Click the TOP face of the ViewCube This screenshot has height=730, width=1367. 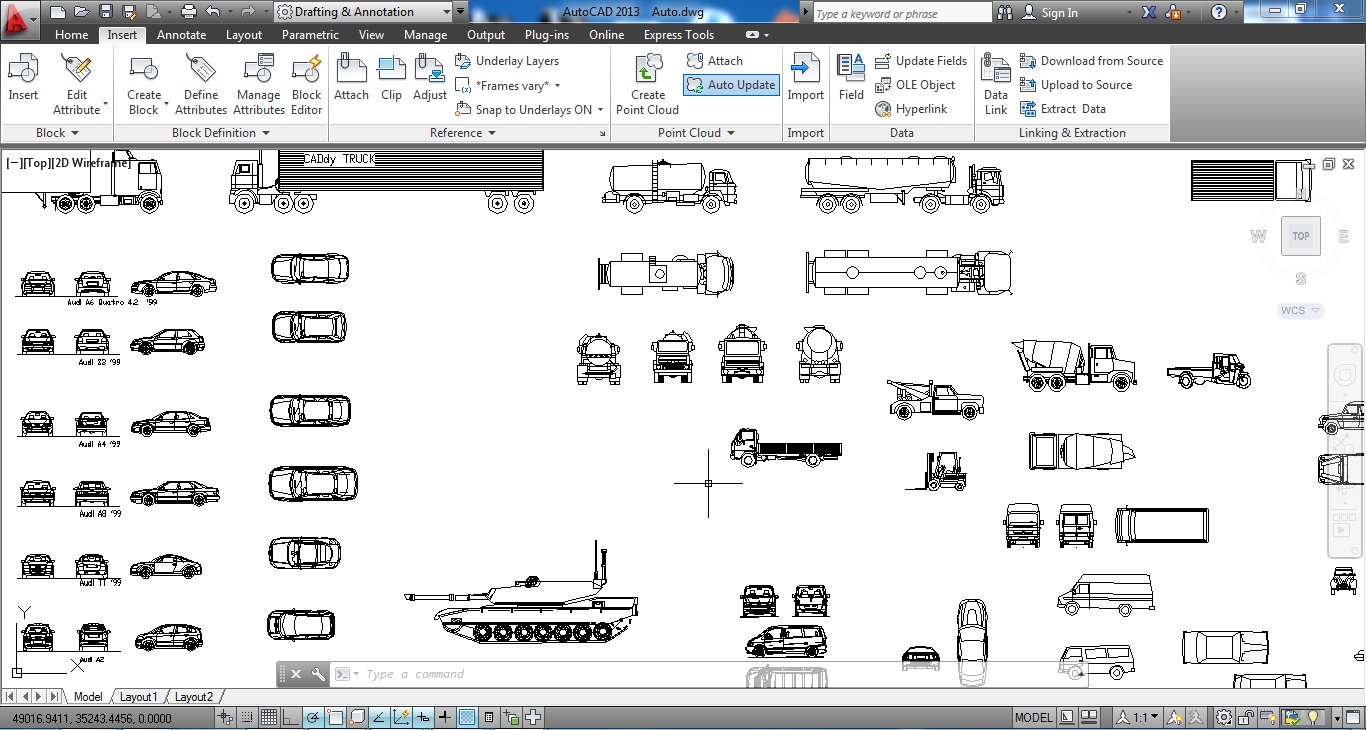1300,236
